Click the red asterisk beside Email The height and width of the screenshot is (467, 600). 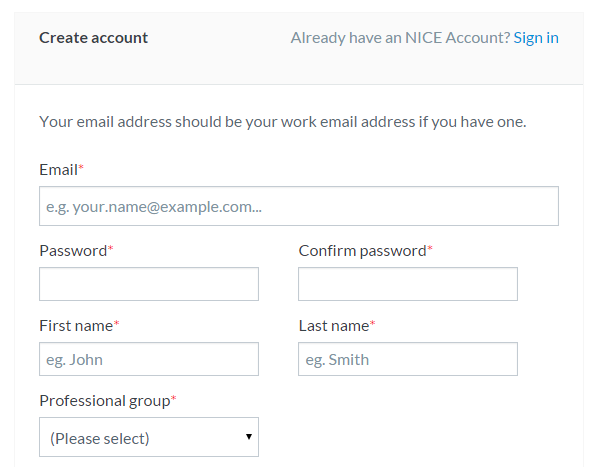click(81, 169)
